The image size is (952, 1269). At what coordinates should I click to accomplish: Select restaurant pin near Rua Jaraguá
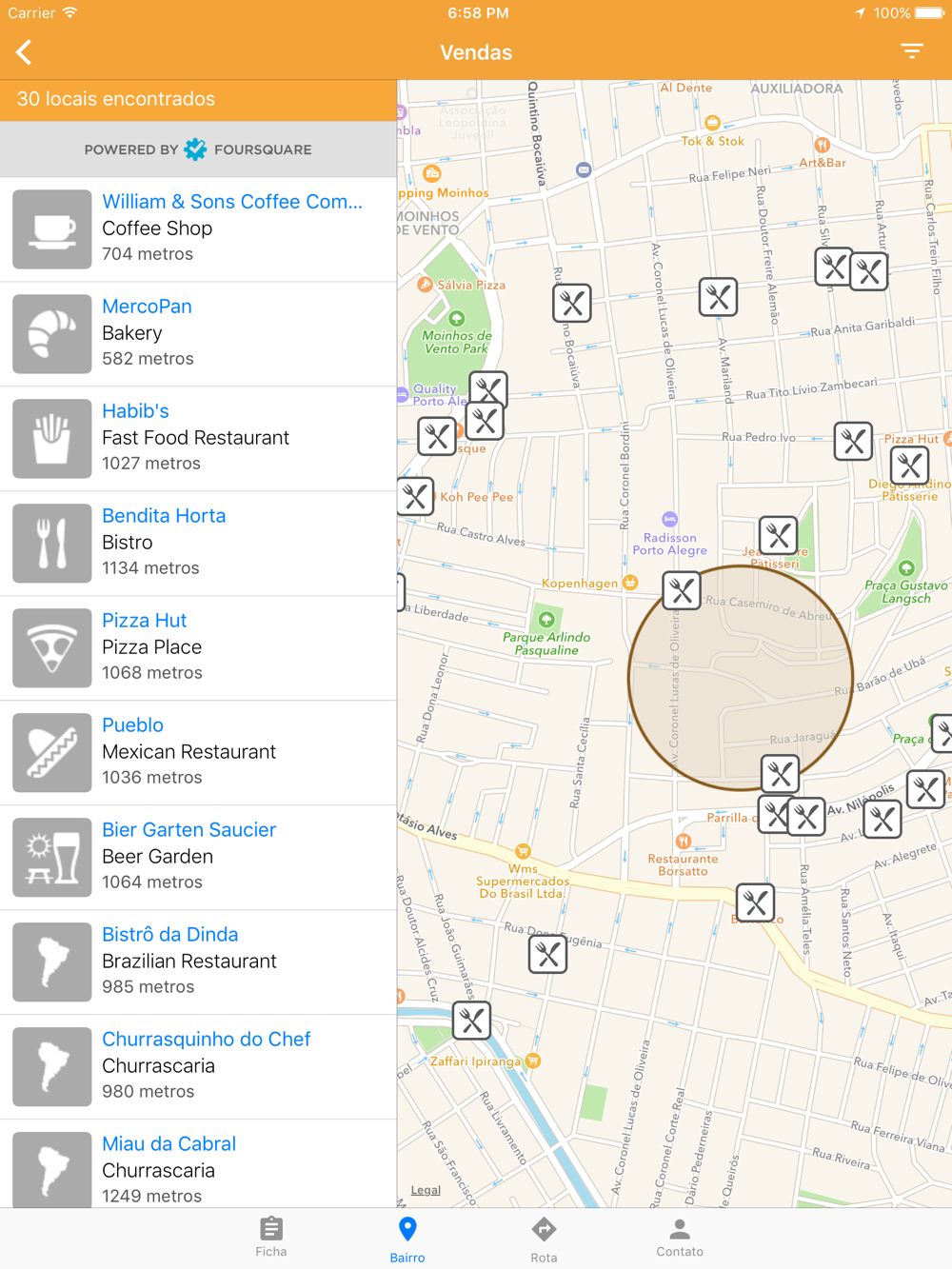(780, 774)
